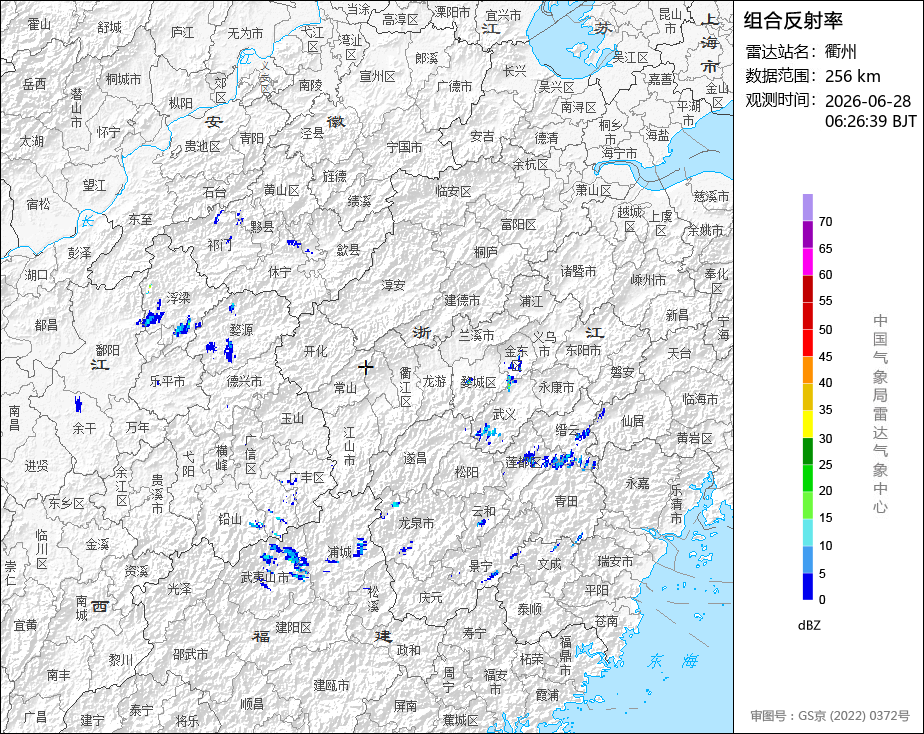924x734 pixels.
Task: Click the 东海 sea label
Action: [x=672, y=661]
